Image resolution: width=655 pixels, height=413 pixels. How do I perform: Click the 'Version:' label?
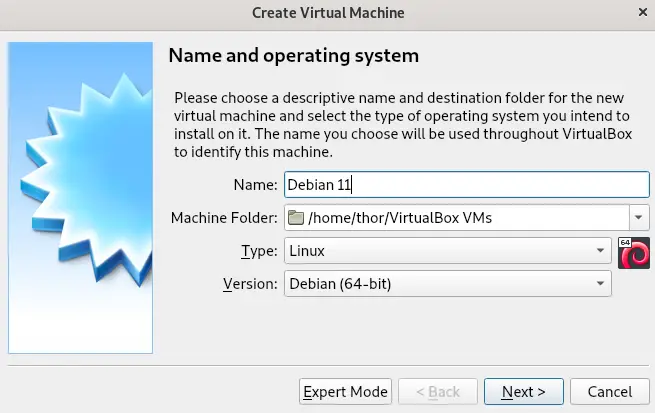(x=250, y=284)
